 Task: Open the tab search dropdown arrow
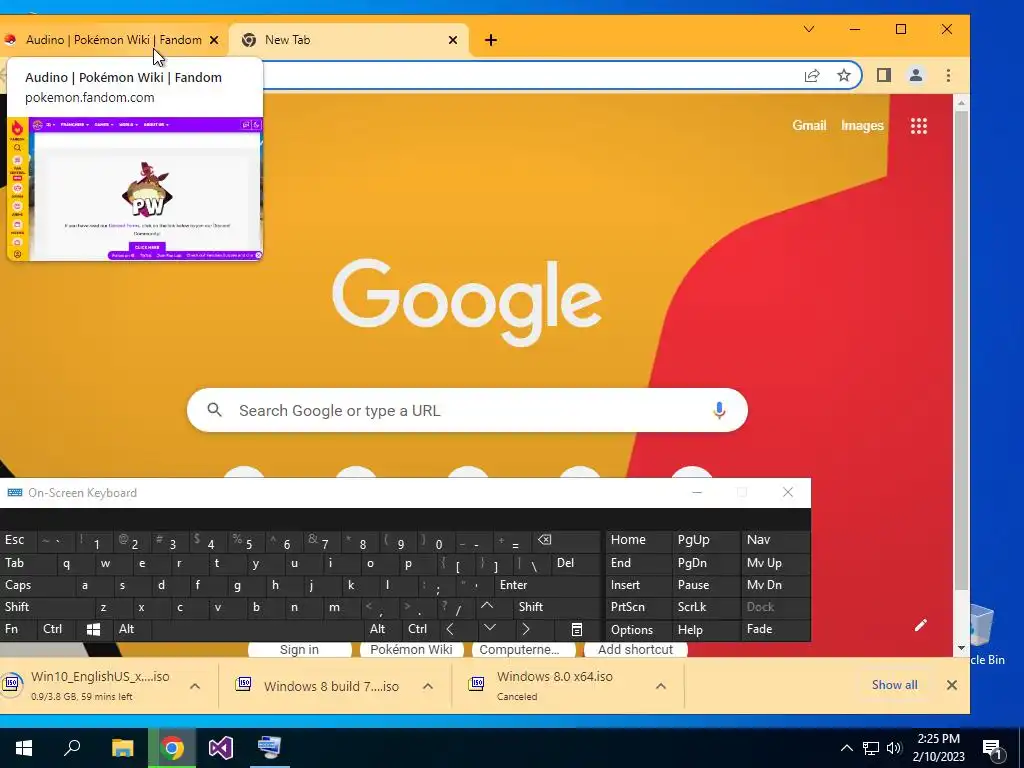[808, 29]
